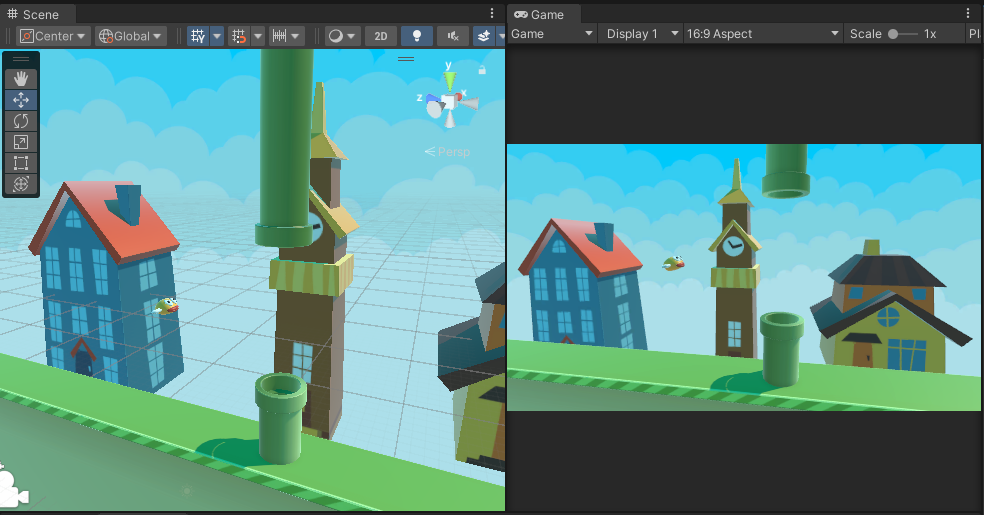The width and height of the screenshot is (984, 515).
Task: Open the 16:9 Aspect dropdown
Action: click(x=762, y=34)
